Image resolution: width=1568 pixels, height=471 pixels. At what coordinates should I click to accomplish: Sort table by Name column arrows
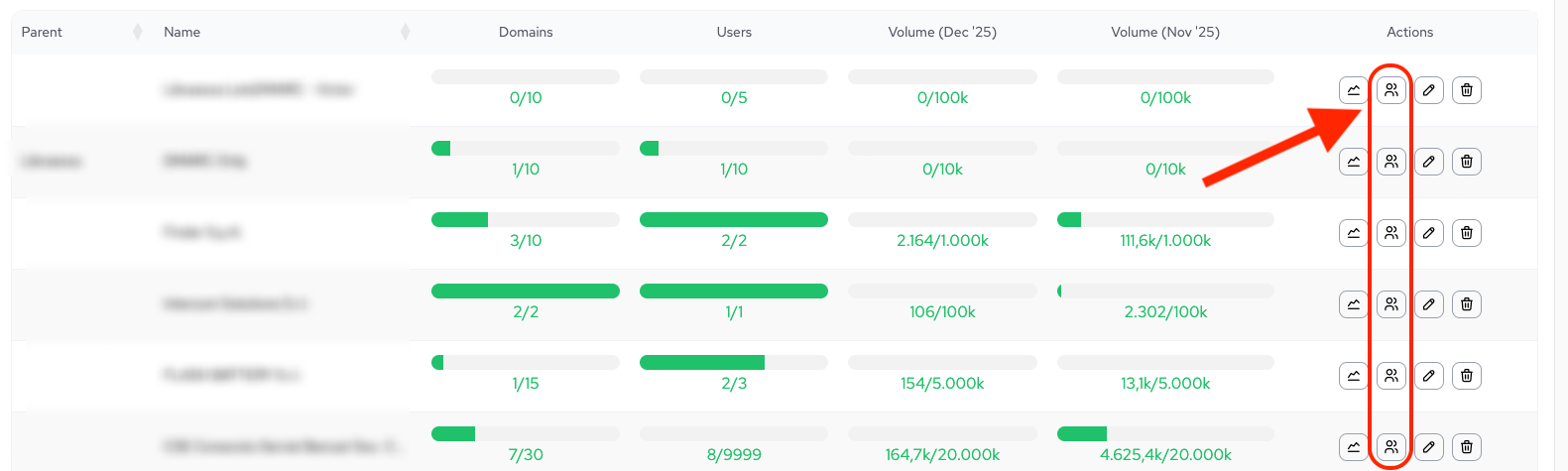coord(406,33)
